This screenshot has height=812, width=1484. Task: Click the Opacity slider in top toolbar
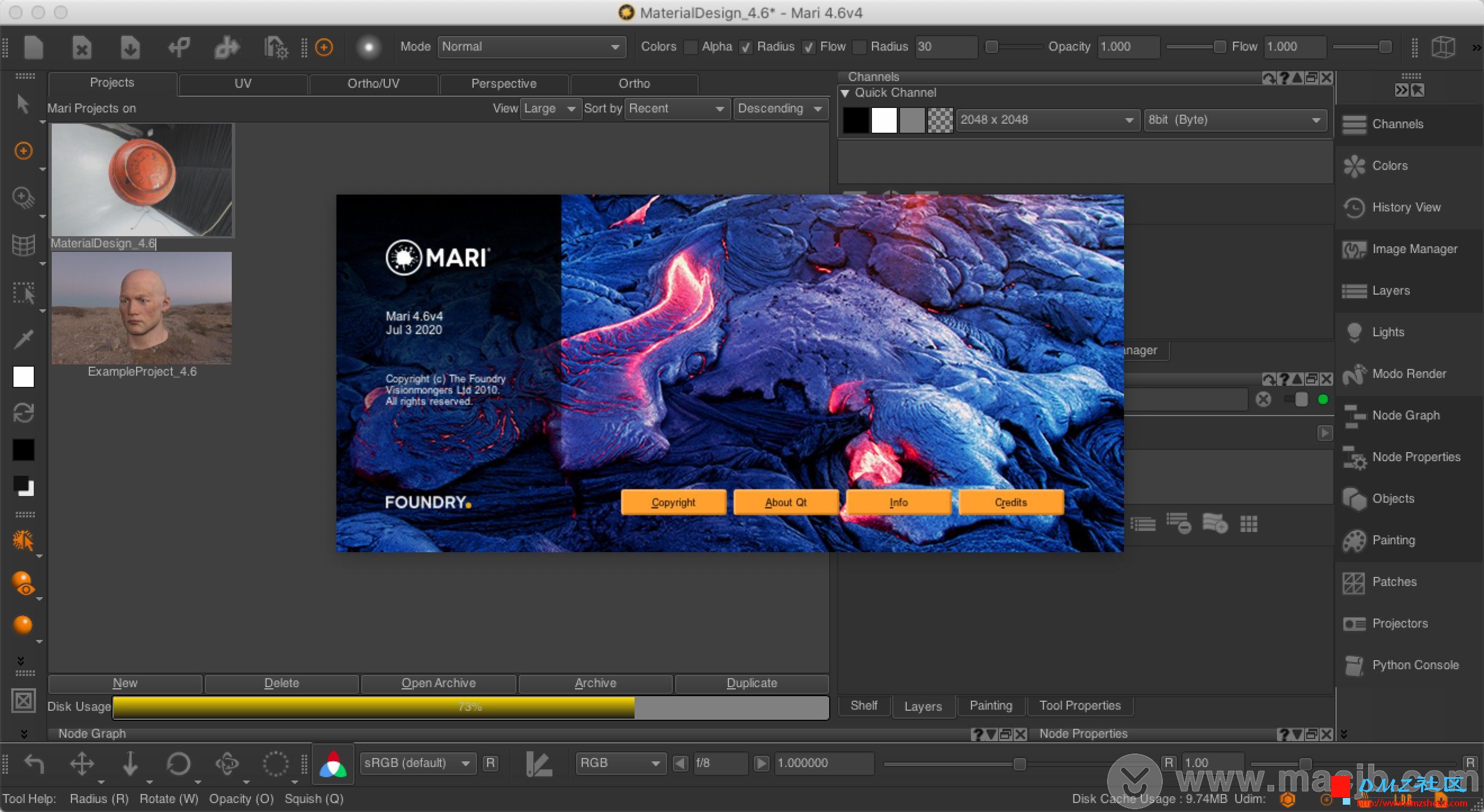(1197, 47)
